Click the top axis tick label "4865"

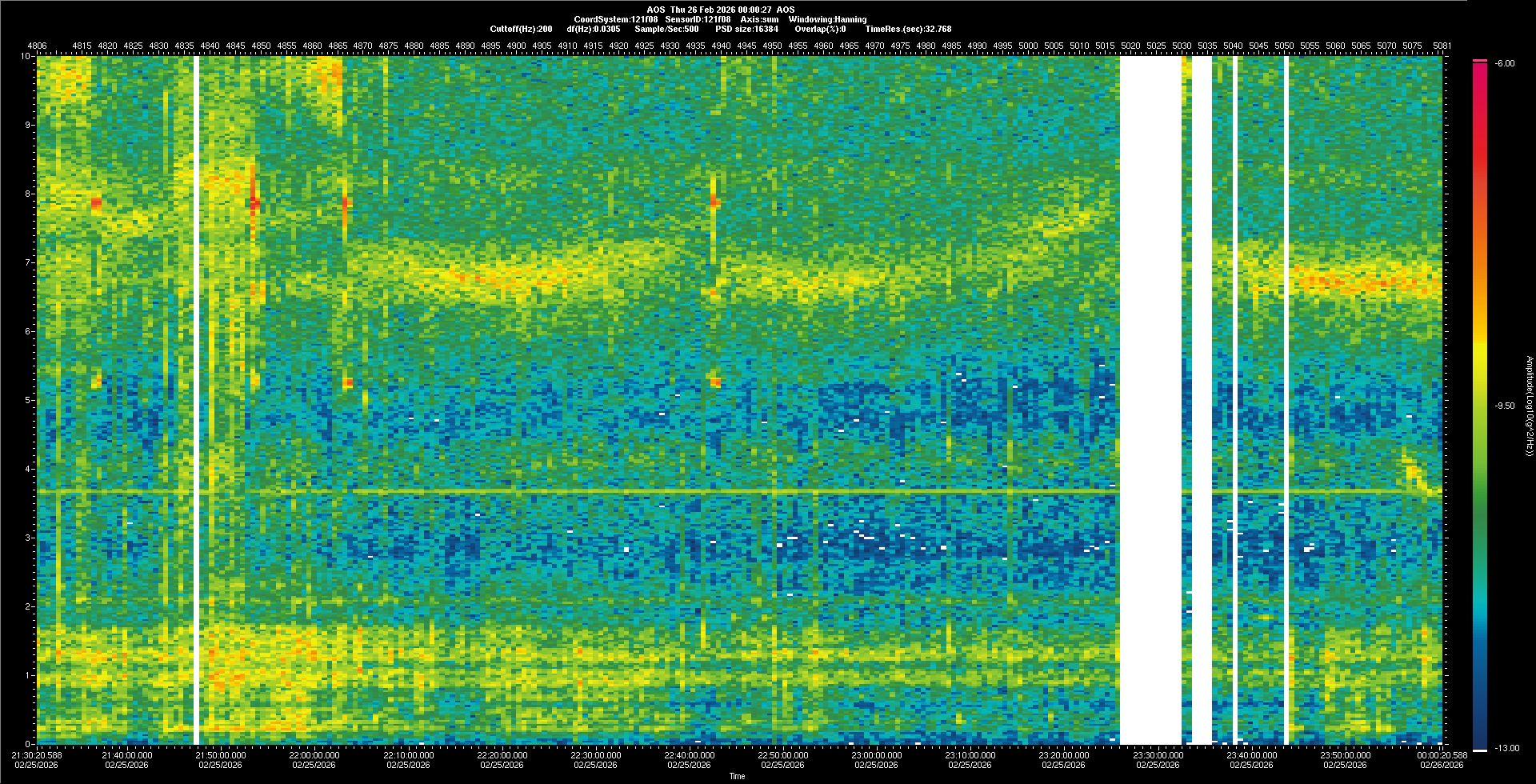pos(338,46)
